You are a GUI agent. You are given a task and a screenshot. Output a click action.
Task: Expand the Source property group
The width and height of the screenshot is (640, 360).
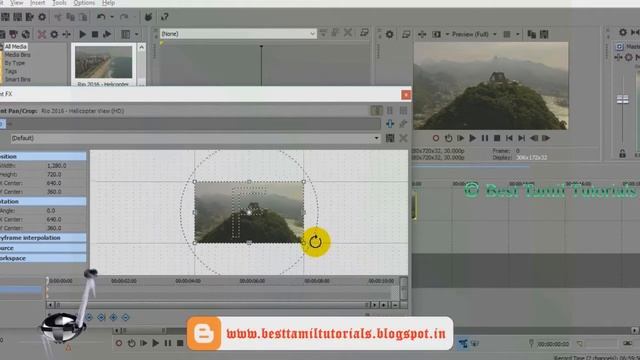(x=43, y=248)
